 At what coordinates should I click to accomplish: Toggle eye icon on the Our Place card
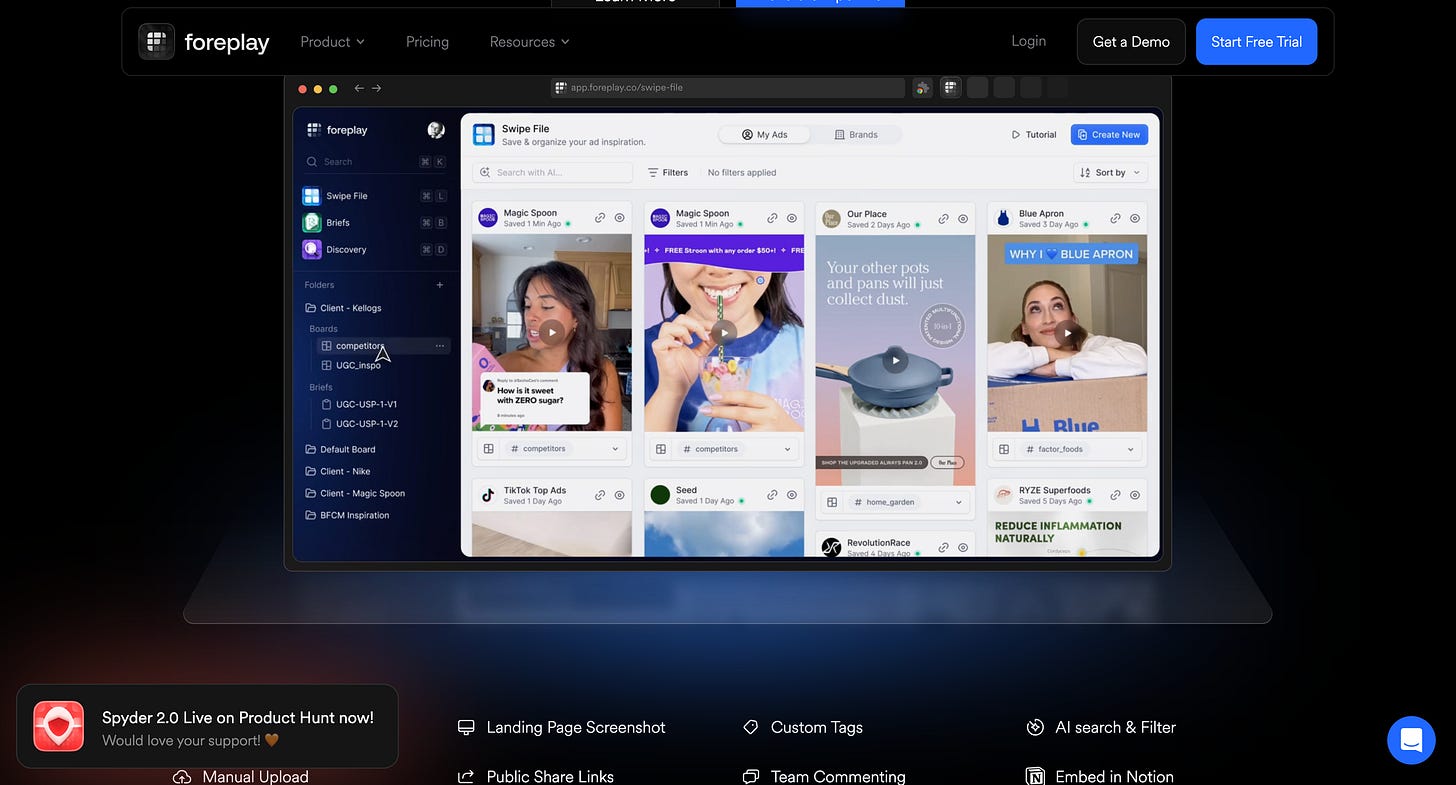pyautogui.click(x=963, y=219)
